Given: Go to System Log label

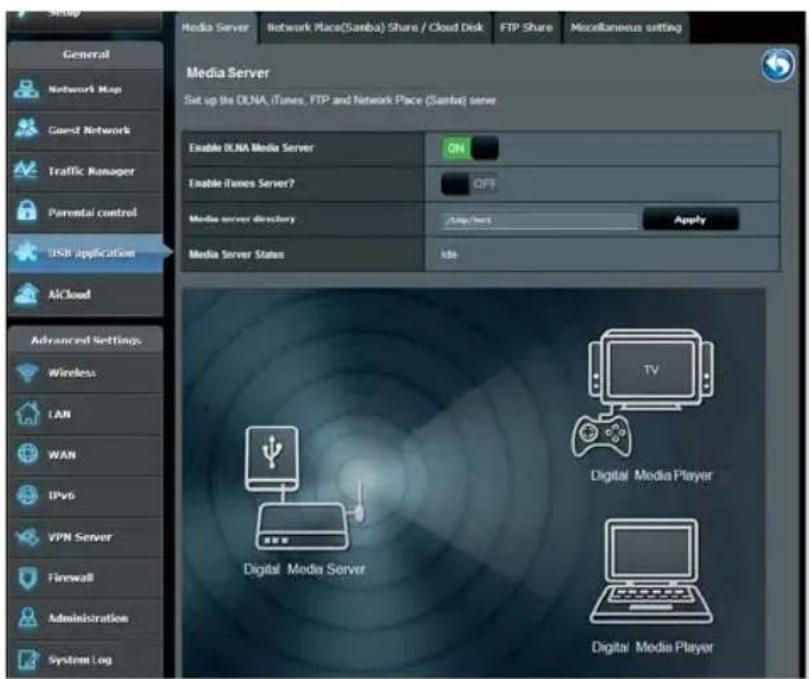Looking at the screenshot, I should pos(80,660).
